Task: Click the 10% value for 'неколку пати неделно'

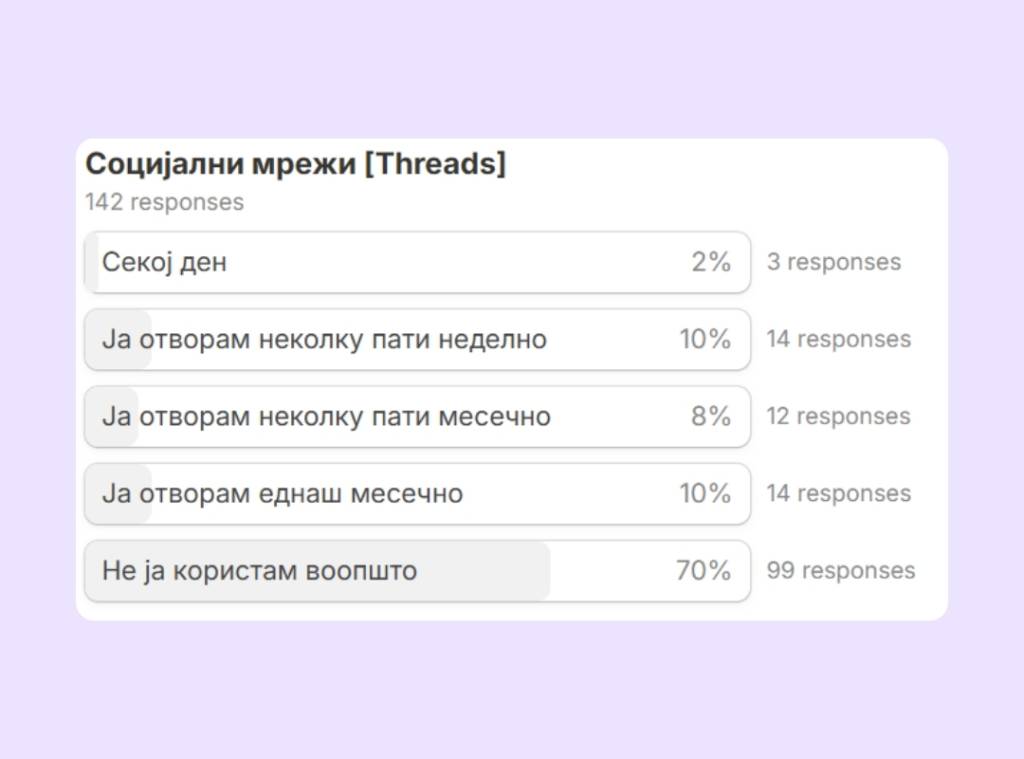Action: click(705, 339)
